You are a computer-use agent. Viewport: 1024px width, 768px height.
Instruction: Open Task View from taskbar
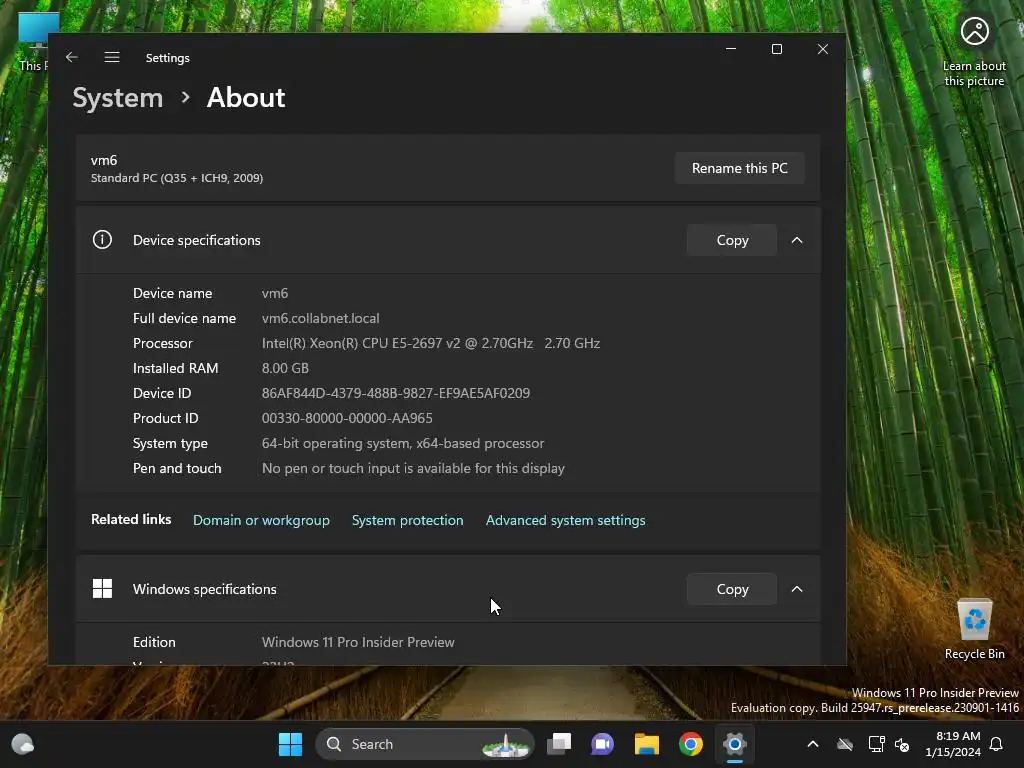[559, 744]
